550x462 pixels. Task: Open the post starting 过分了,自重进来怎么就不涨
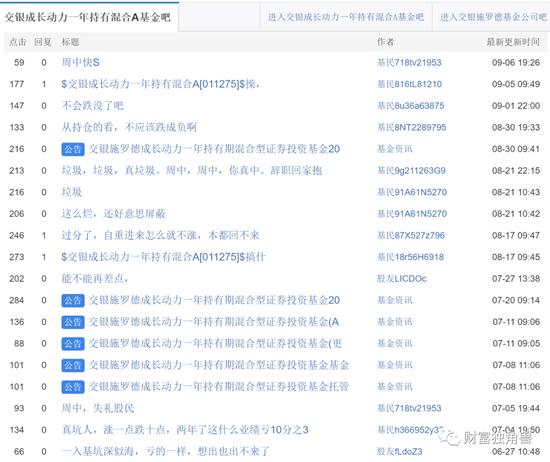pyautogui.click(x=160, y=235)
